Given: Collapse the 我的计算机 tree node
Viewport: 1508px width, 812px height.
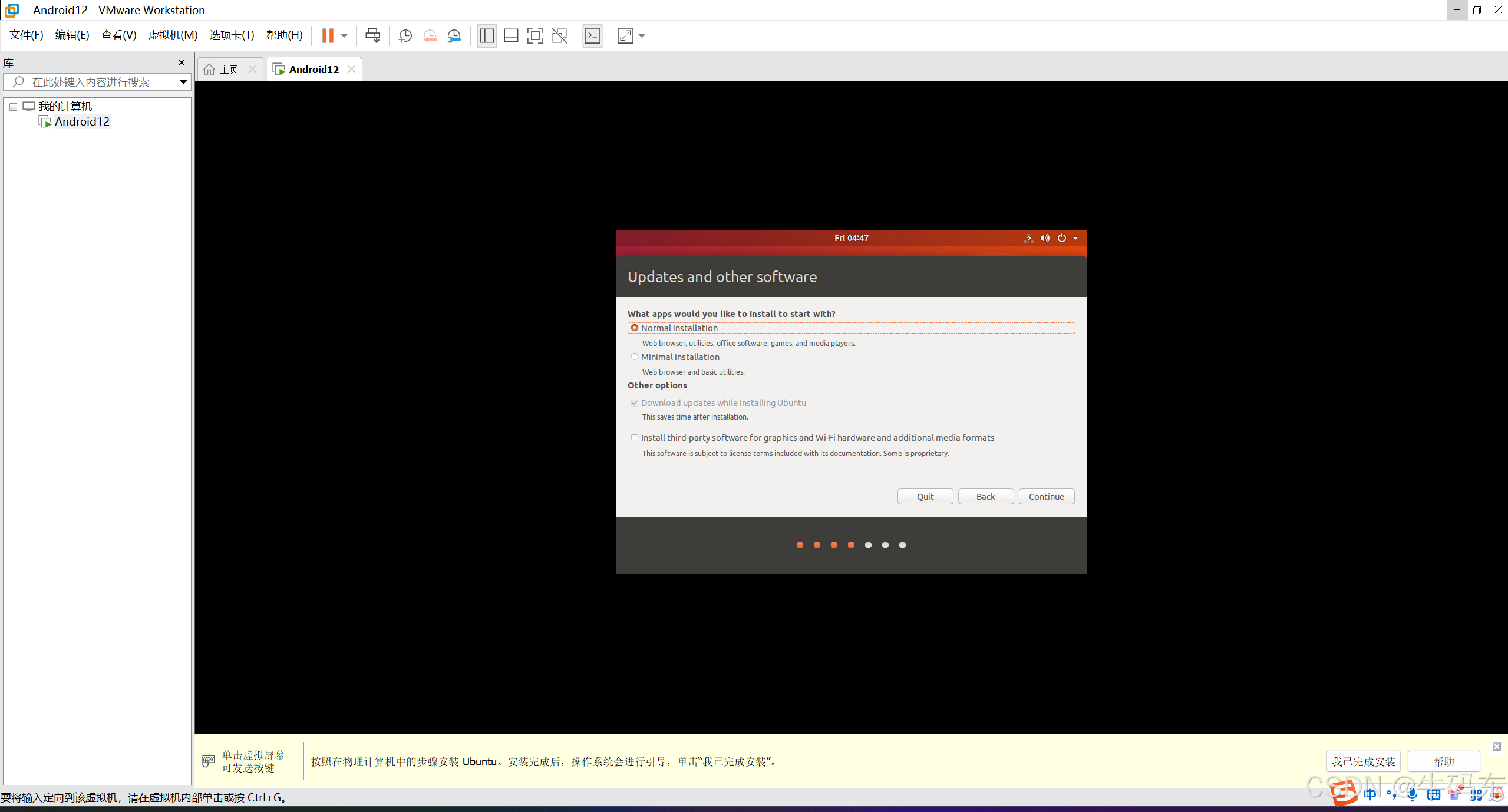Looking at the screenshot, I should (x=13, y=107).
